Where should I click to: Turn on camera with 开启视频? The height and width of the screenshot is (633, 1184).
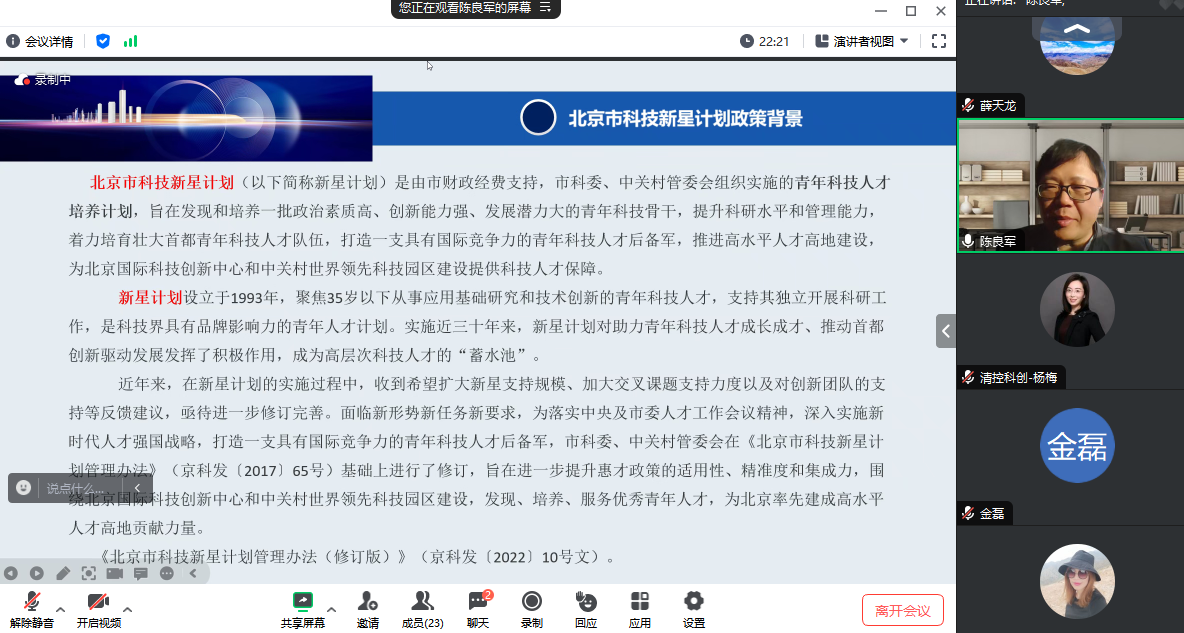click(98, 610)
